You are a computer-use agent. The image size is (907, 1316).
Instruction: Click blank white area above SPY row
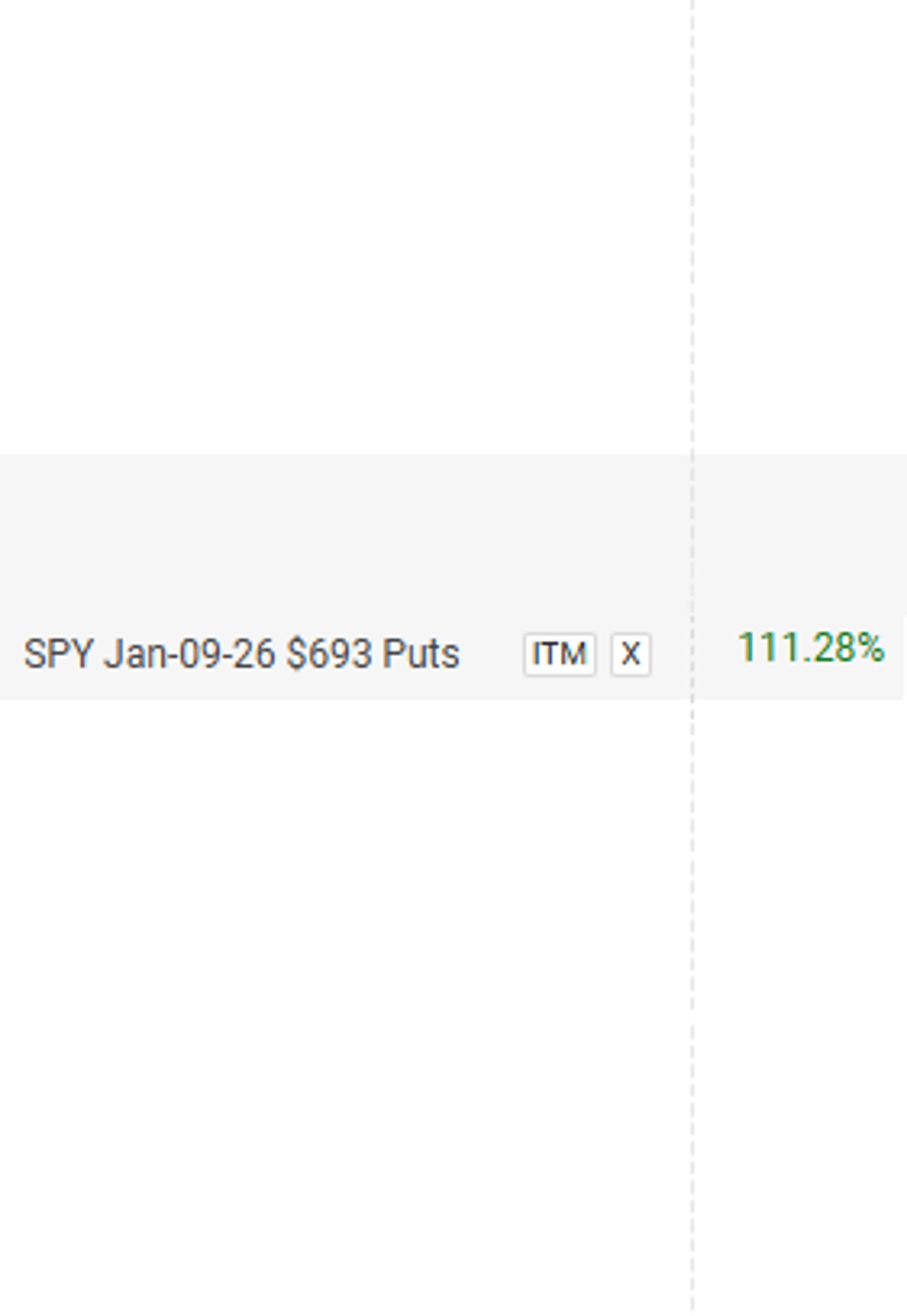[x=341, y=227]
